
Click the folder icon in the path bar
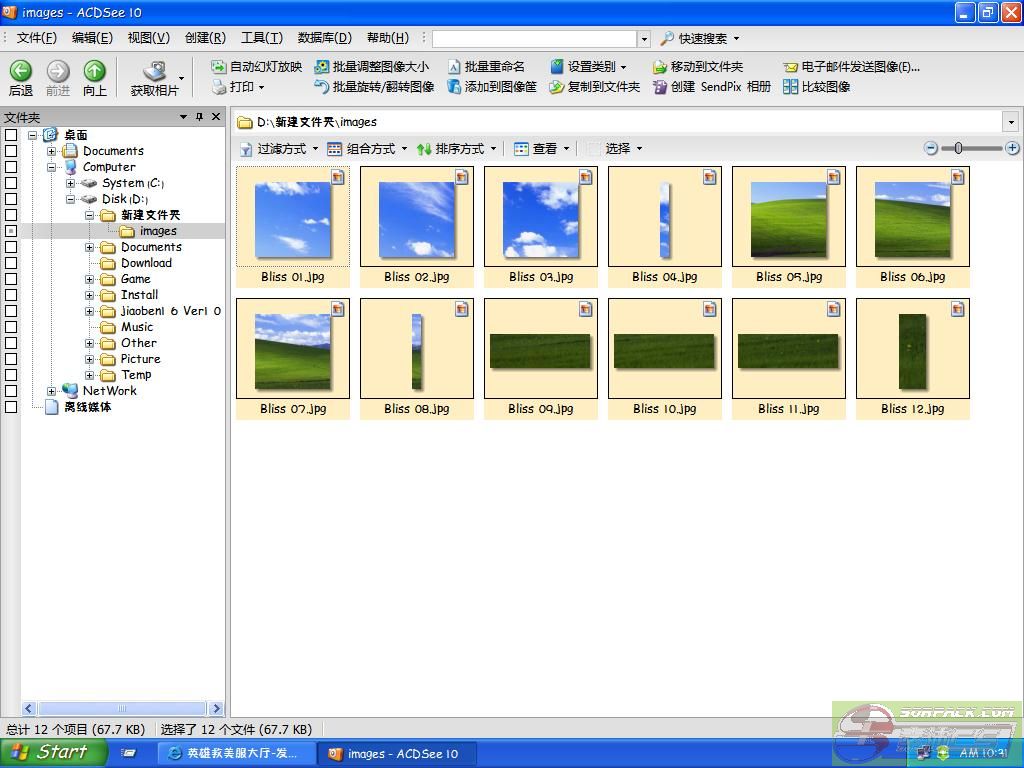(245, 122)
